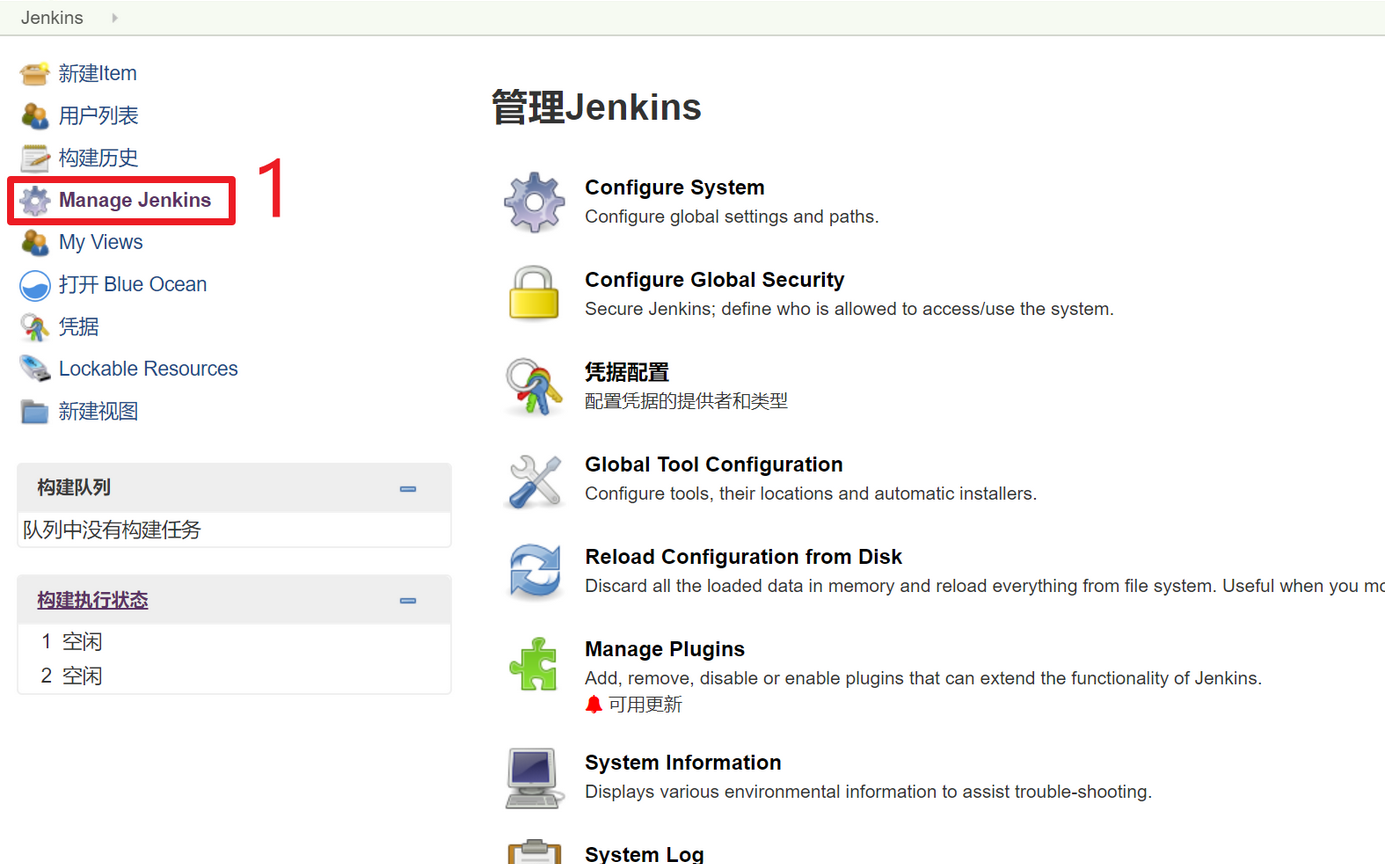Open System Log page
Image resolution: width=1385 pixels, height=864 pixels.
pyautogui.click(x=644, y=854)
